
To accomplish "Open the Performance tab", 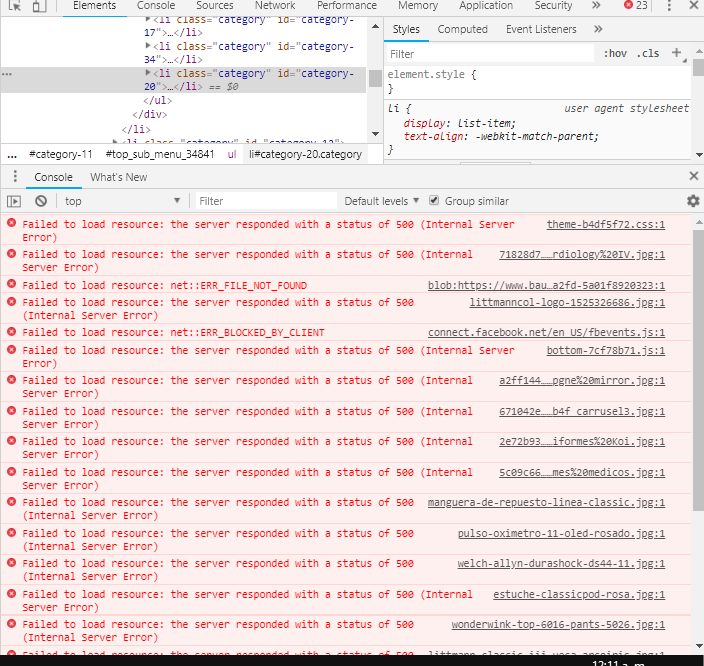I will [x=347, y=6].
